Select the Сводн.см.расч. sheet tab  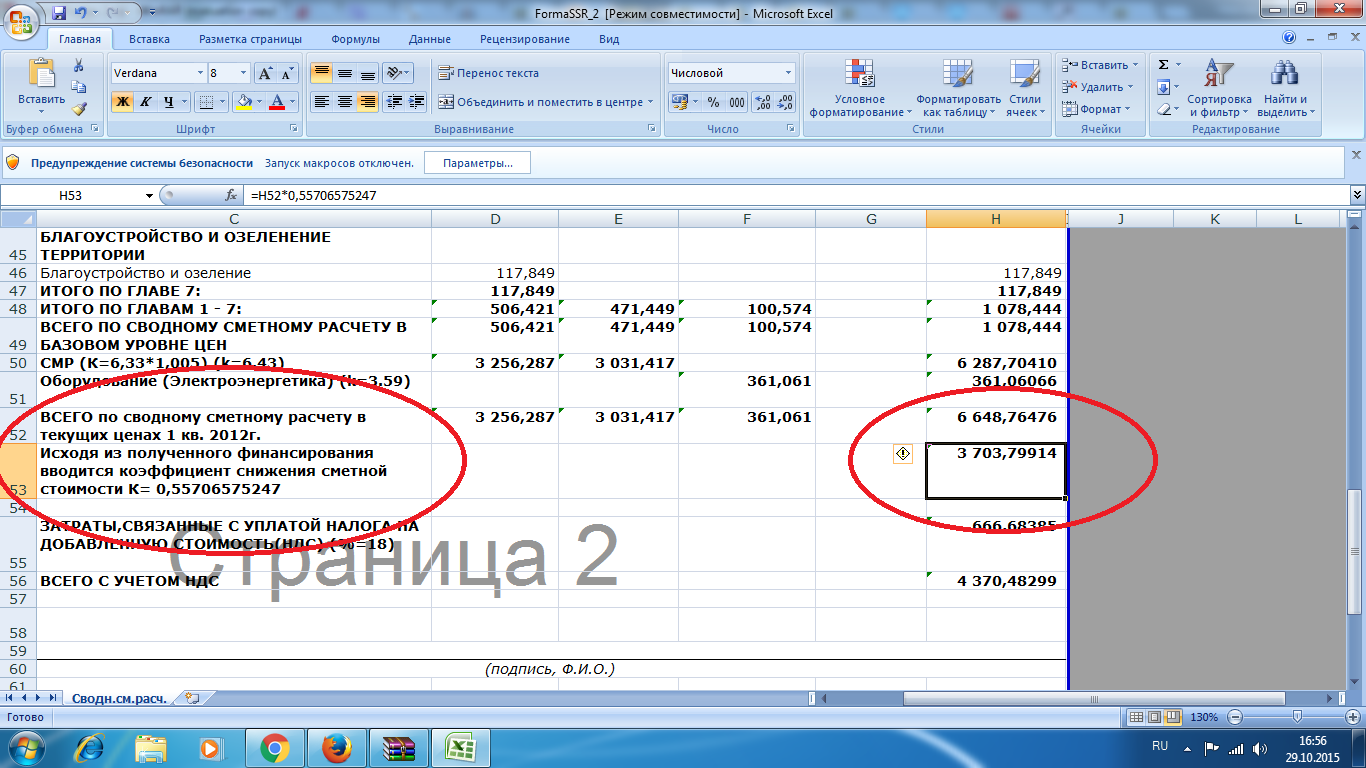(x=119, y=698)
